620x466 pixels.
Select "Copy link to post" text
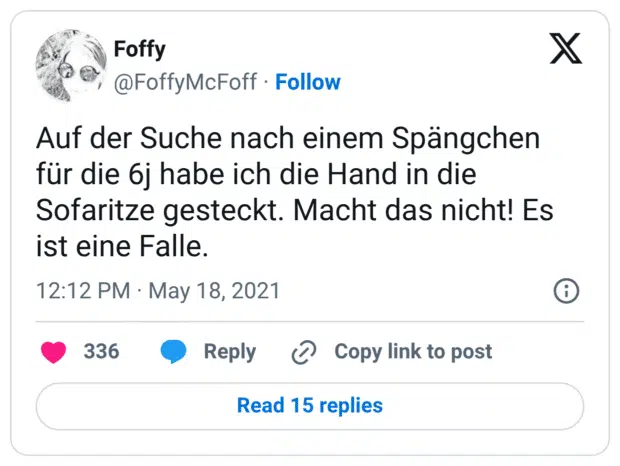(413, 352)
